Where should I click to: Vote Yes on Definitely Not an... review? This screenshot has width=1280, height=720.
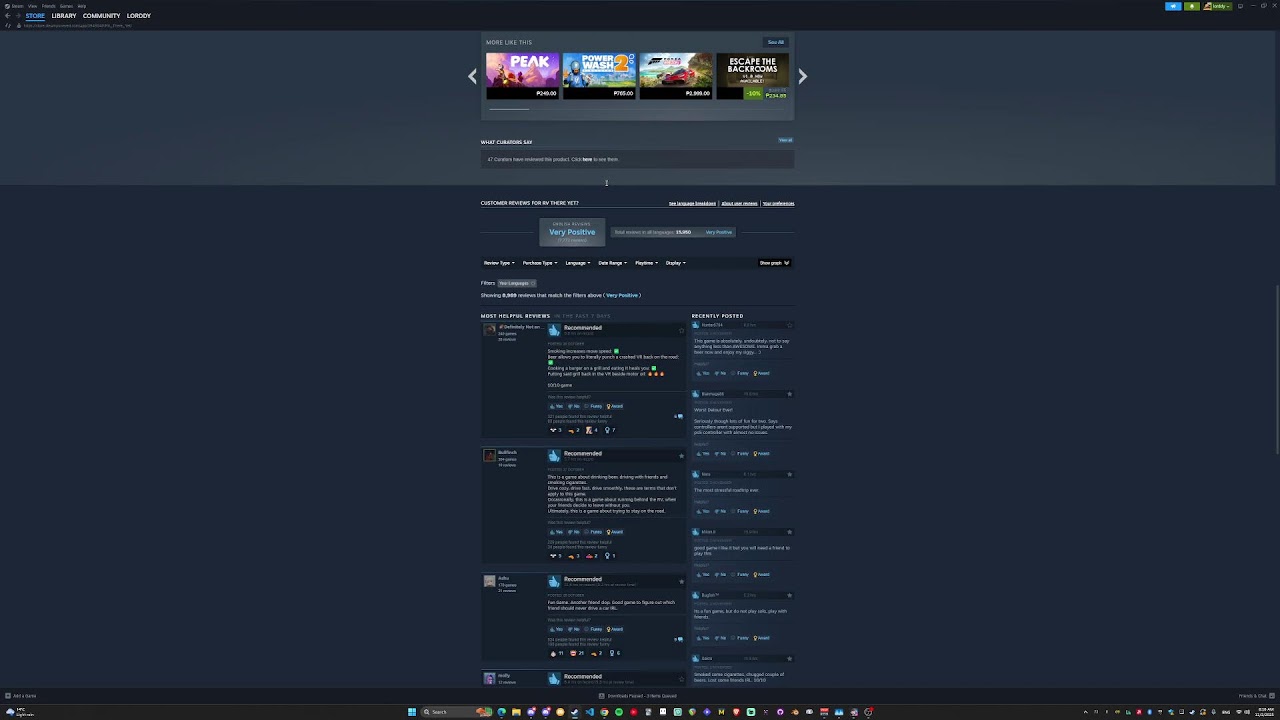click(x=556, y=406)
